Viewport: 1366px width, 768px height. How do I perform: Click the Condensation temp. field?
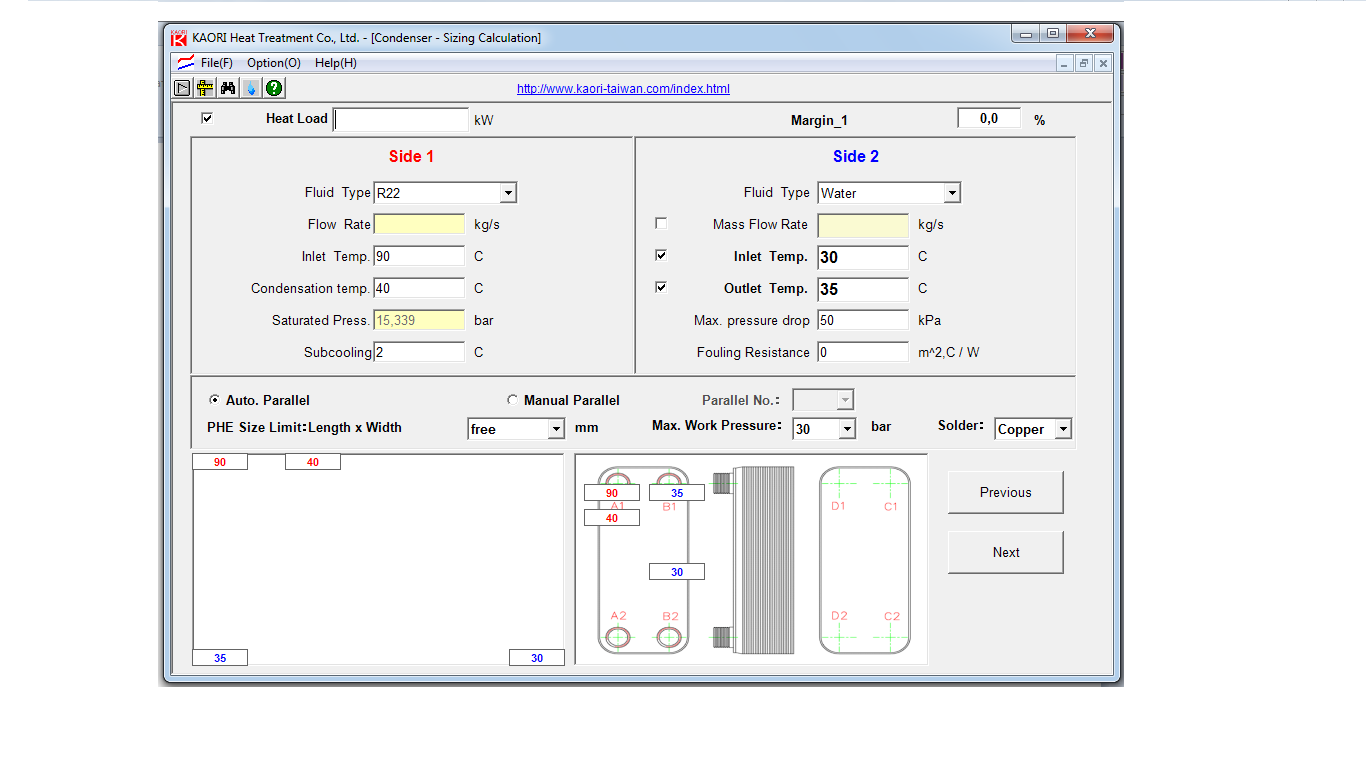click(x=419, y=288)
